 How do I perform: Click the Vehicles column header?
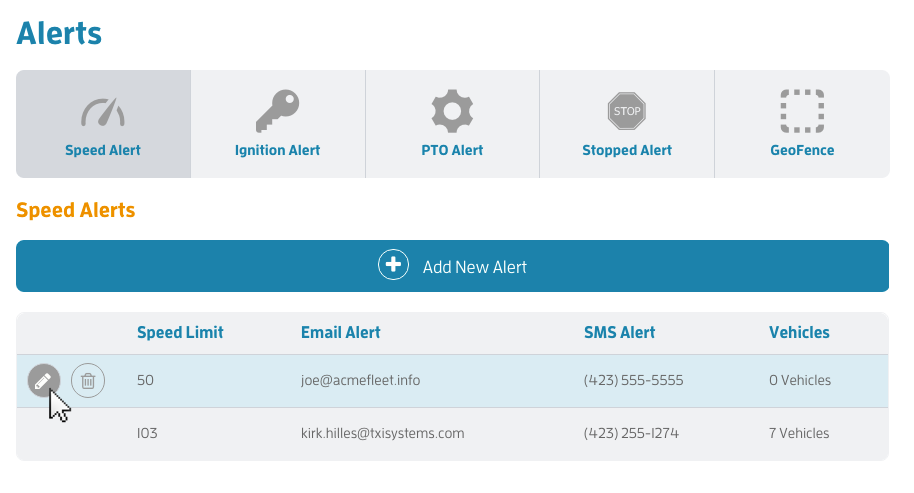799,332
